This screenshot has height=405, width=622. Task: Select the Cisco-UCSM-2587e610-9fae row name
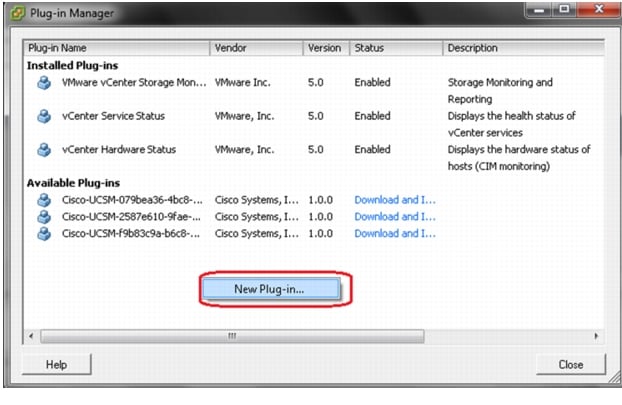pyautogui.click(x=131, y=217)
